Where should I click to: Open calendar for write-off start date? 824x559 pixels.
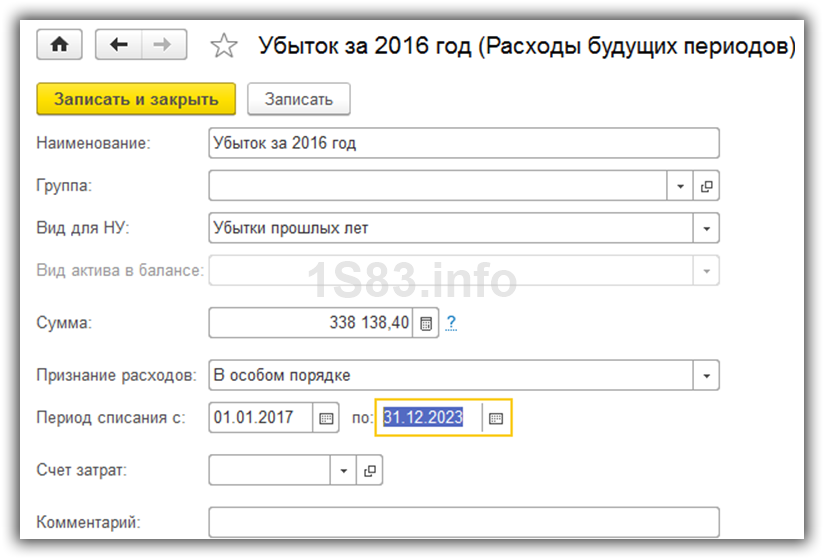coord(326,418)
